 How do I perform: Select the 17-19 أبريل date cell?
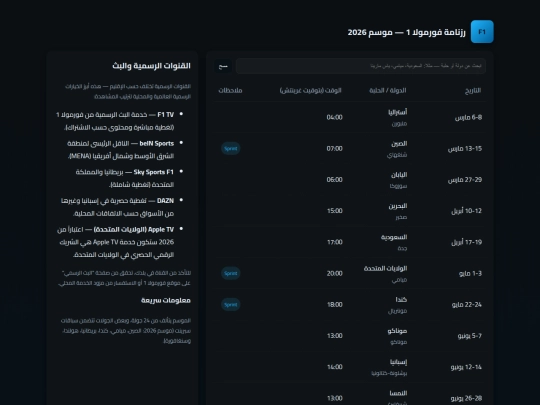pyautogui.click(x=466, y=242)
